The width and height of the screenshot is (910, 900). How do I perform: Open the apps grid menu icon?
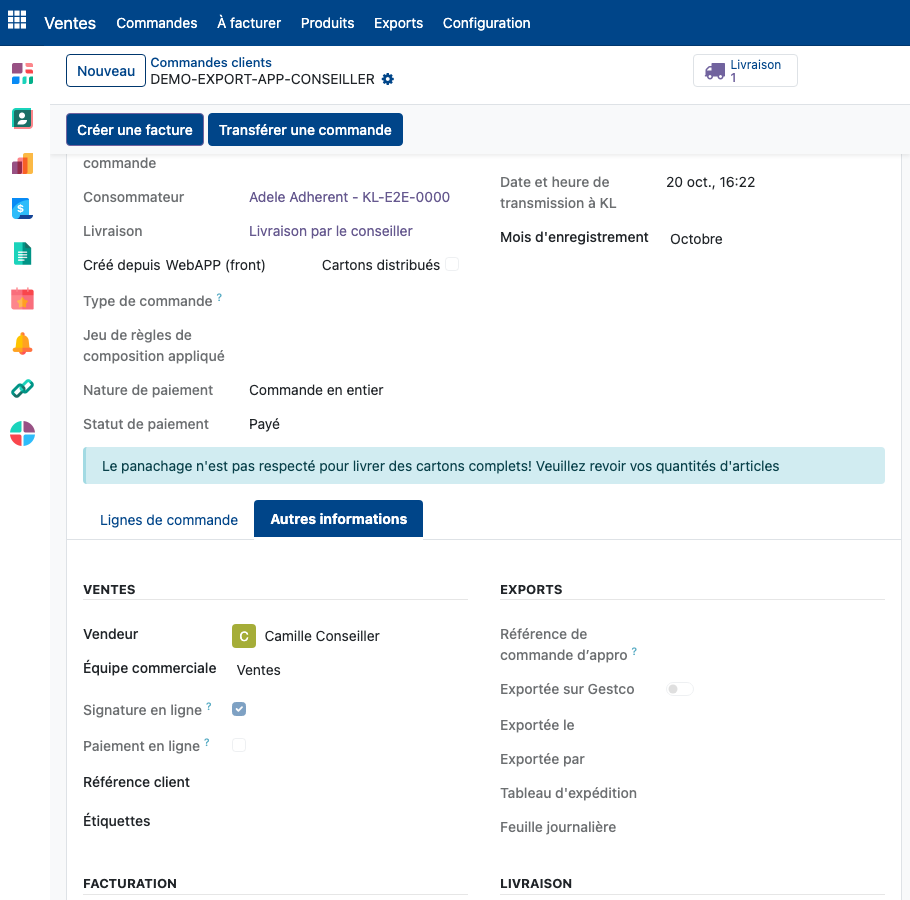coord(17,20)
